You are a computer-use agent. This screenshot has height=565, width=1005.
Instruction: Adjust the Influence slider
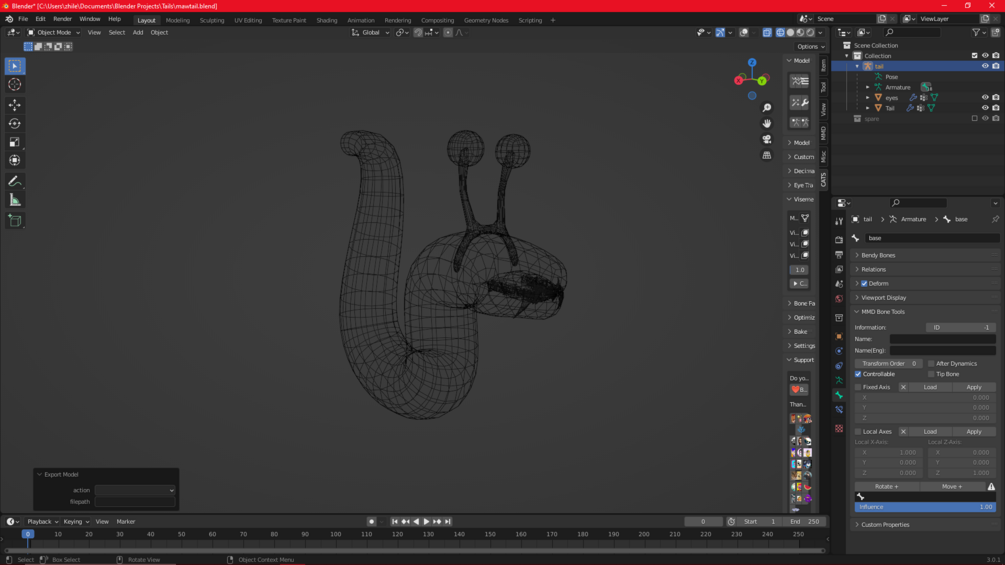924,507
